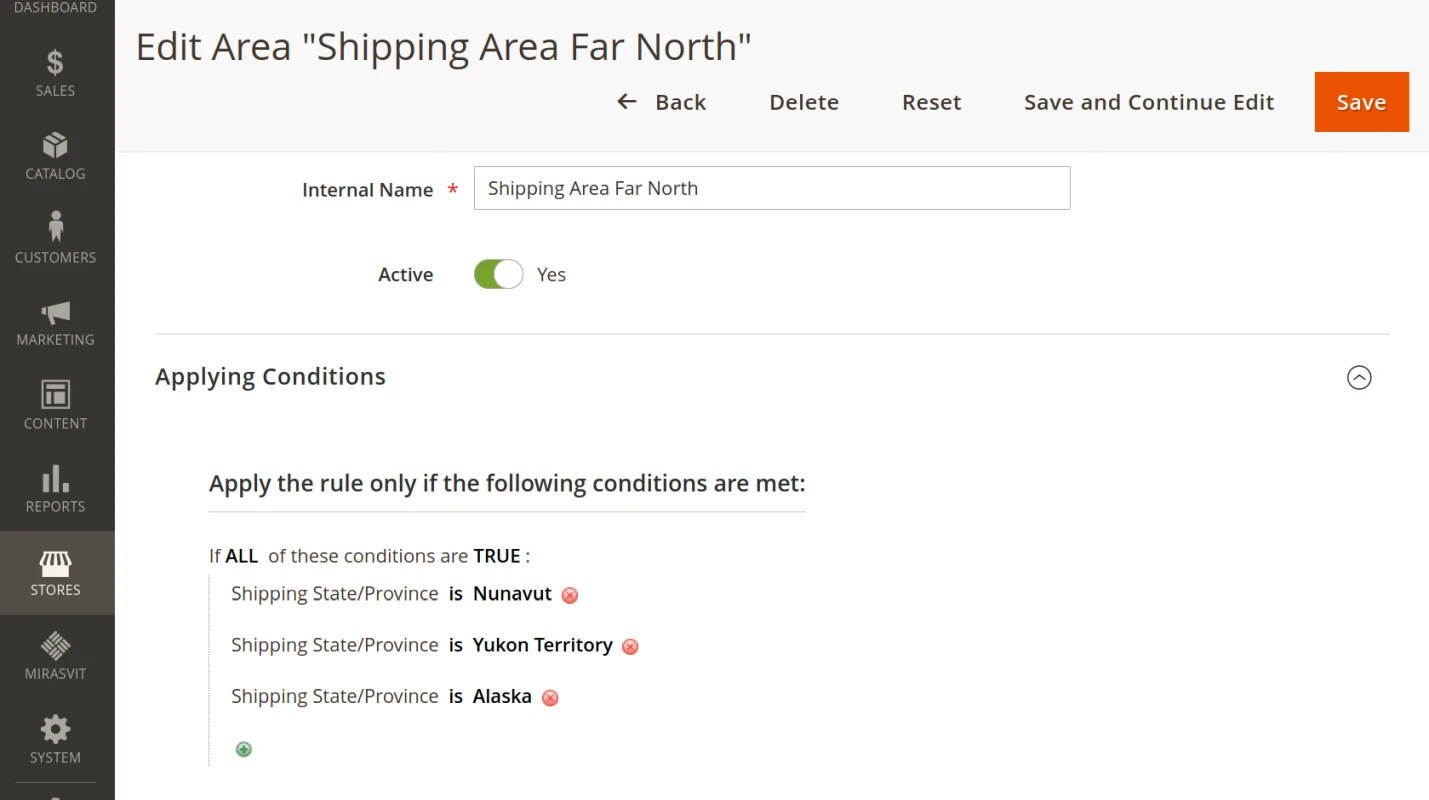Image resolution: width=1429 pixels, height=800 pixels.
Task: Change the TRUE condition value
Action: tap(496, 555)
